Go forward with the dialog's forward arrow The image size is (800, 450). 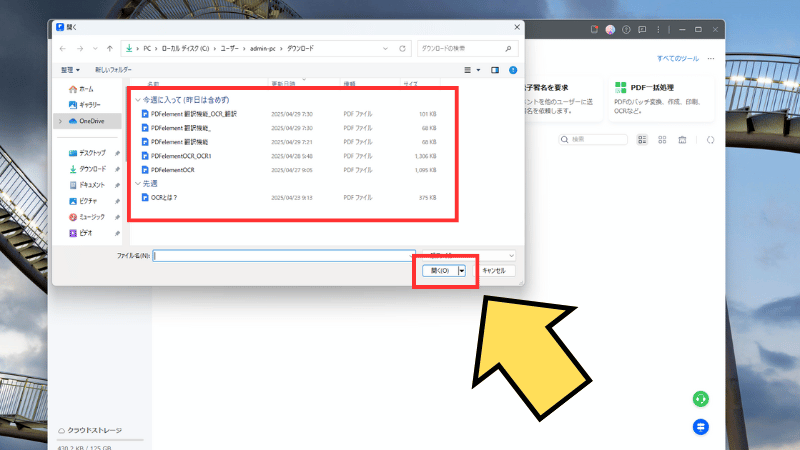[x=80, y=48]
